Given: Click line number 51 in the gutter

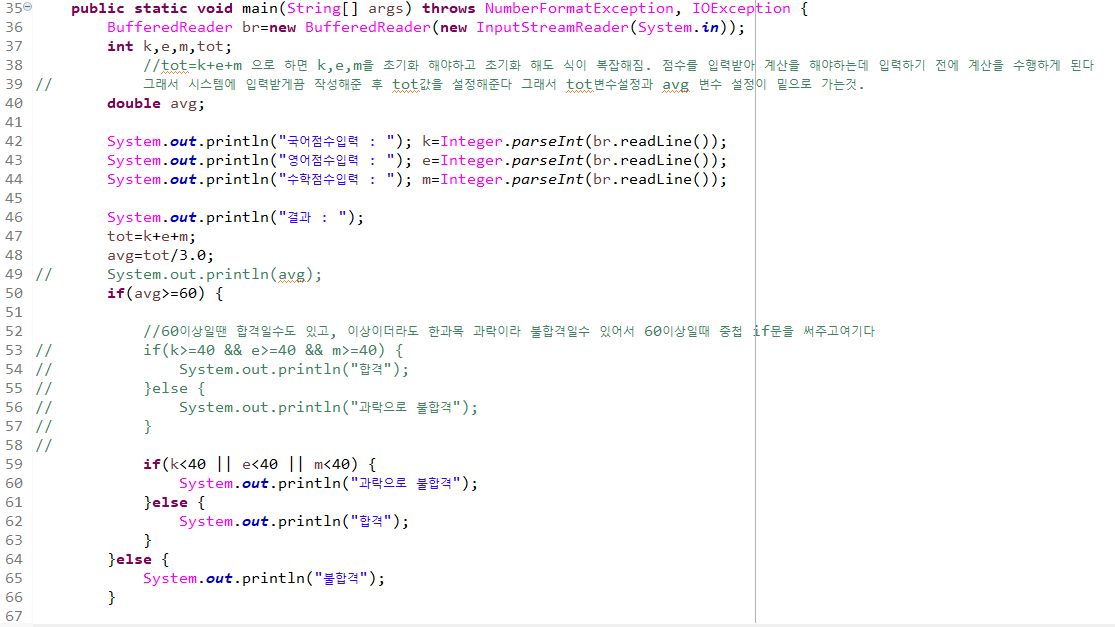Looking at the screenshot, I should (x=14, y=313).
